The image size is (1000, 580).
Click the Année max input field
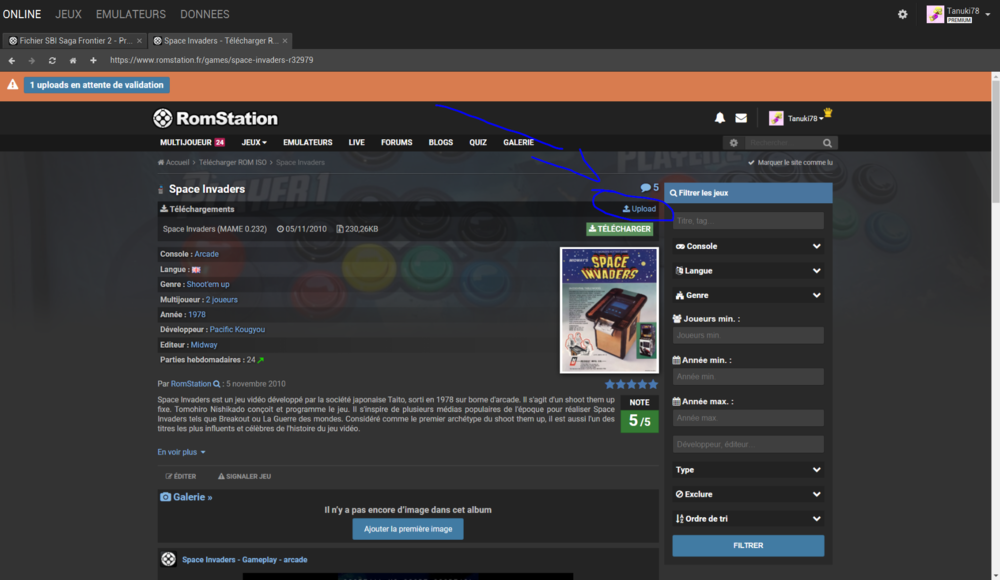coord(748,419)
